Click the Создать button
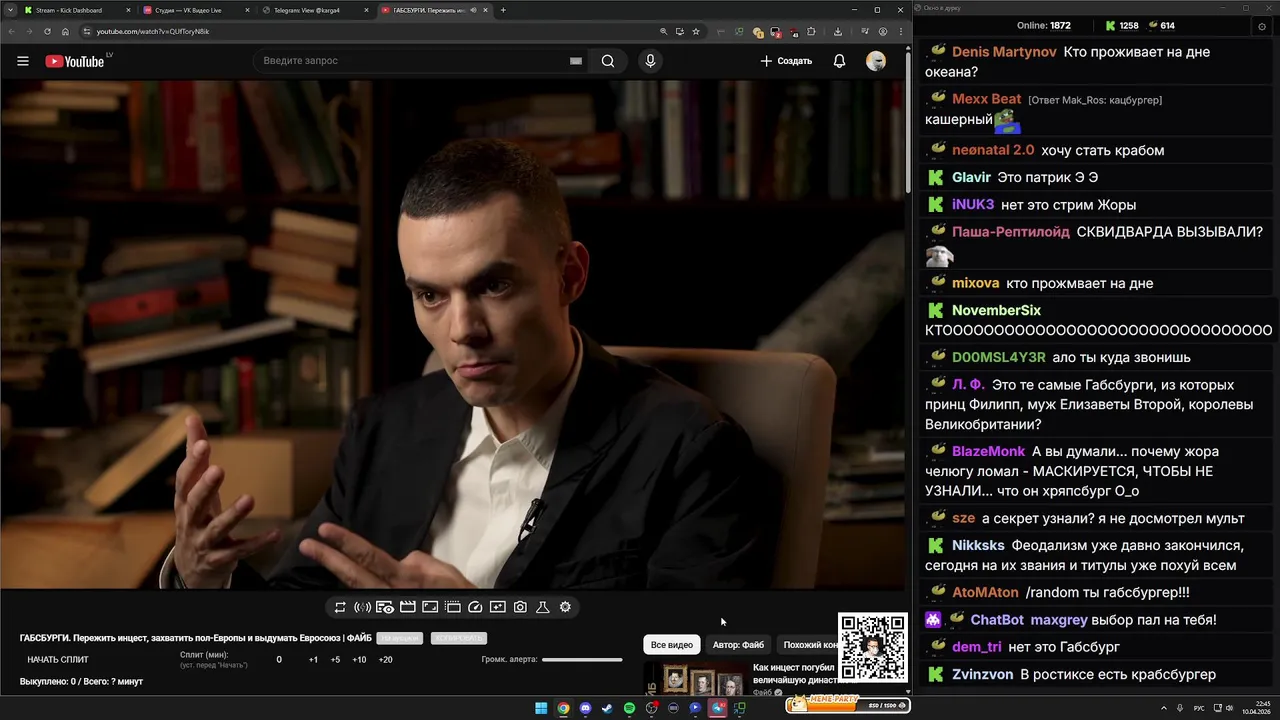The height and width of the screenshot is (720, 1280). click(x=786, y=61)
